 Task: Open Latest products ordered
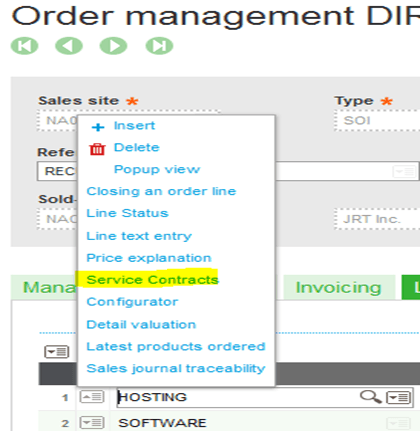[176, 346]
